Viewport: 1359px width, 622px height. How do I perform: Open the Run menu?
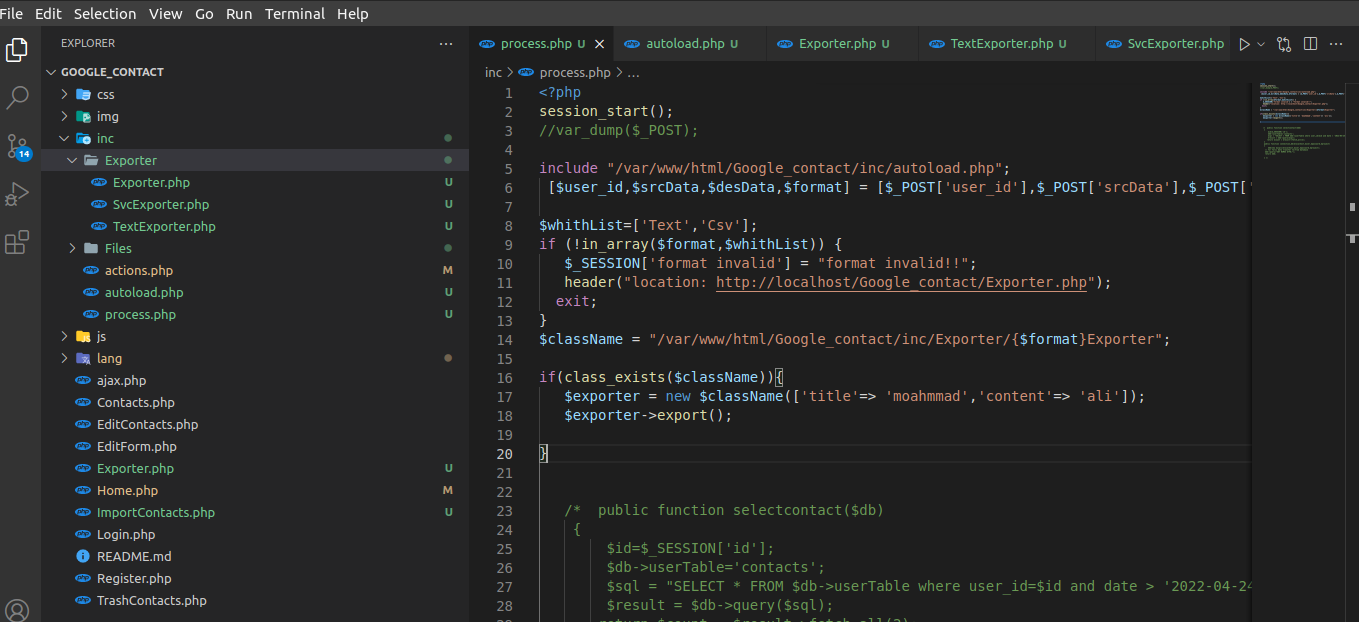coord(239,14)
